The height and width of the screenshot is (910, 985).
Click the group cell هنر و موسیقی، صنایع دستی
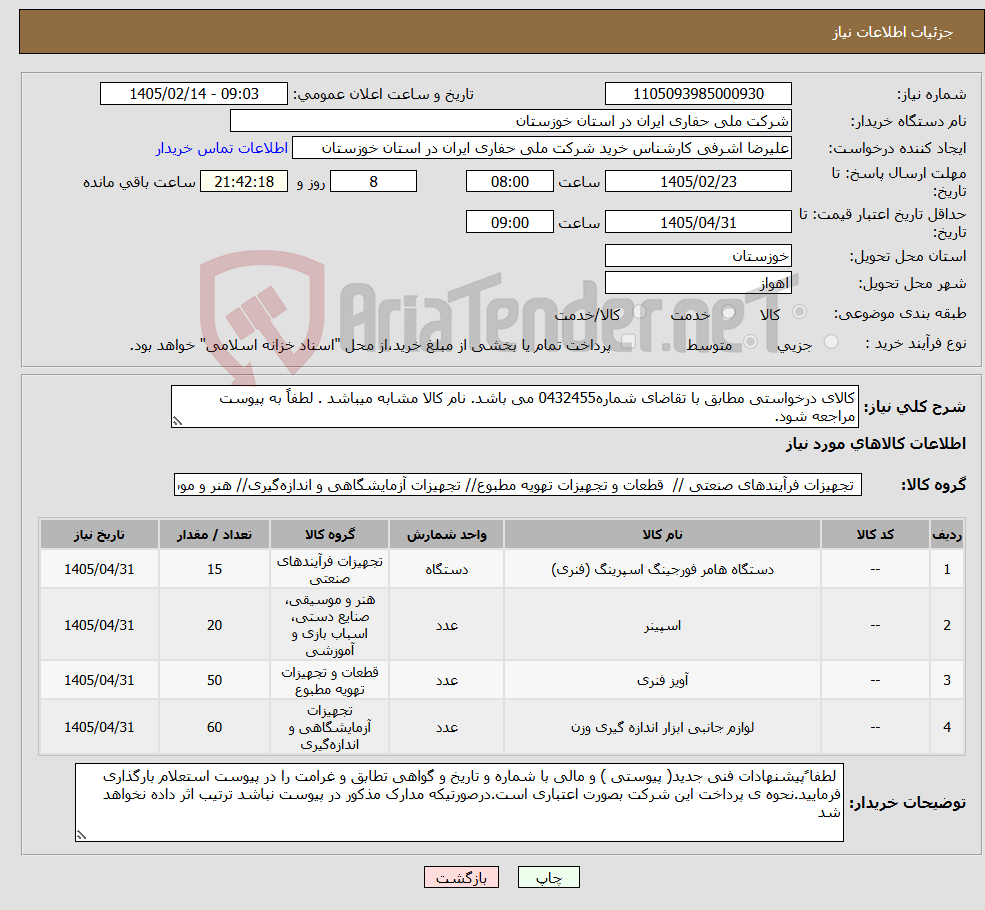point(330,626)
